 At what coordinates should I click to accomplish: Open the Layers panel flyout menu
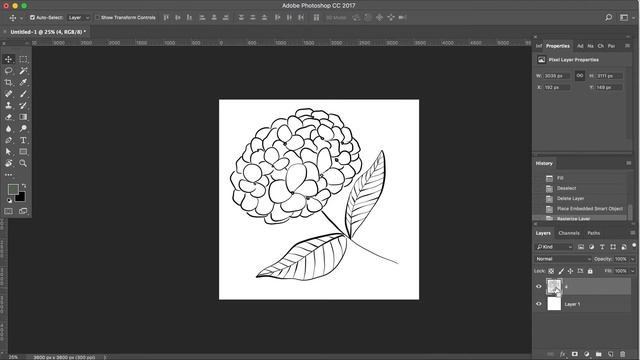pos(633,233)
